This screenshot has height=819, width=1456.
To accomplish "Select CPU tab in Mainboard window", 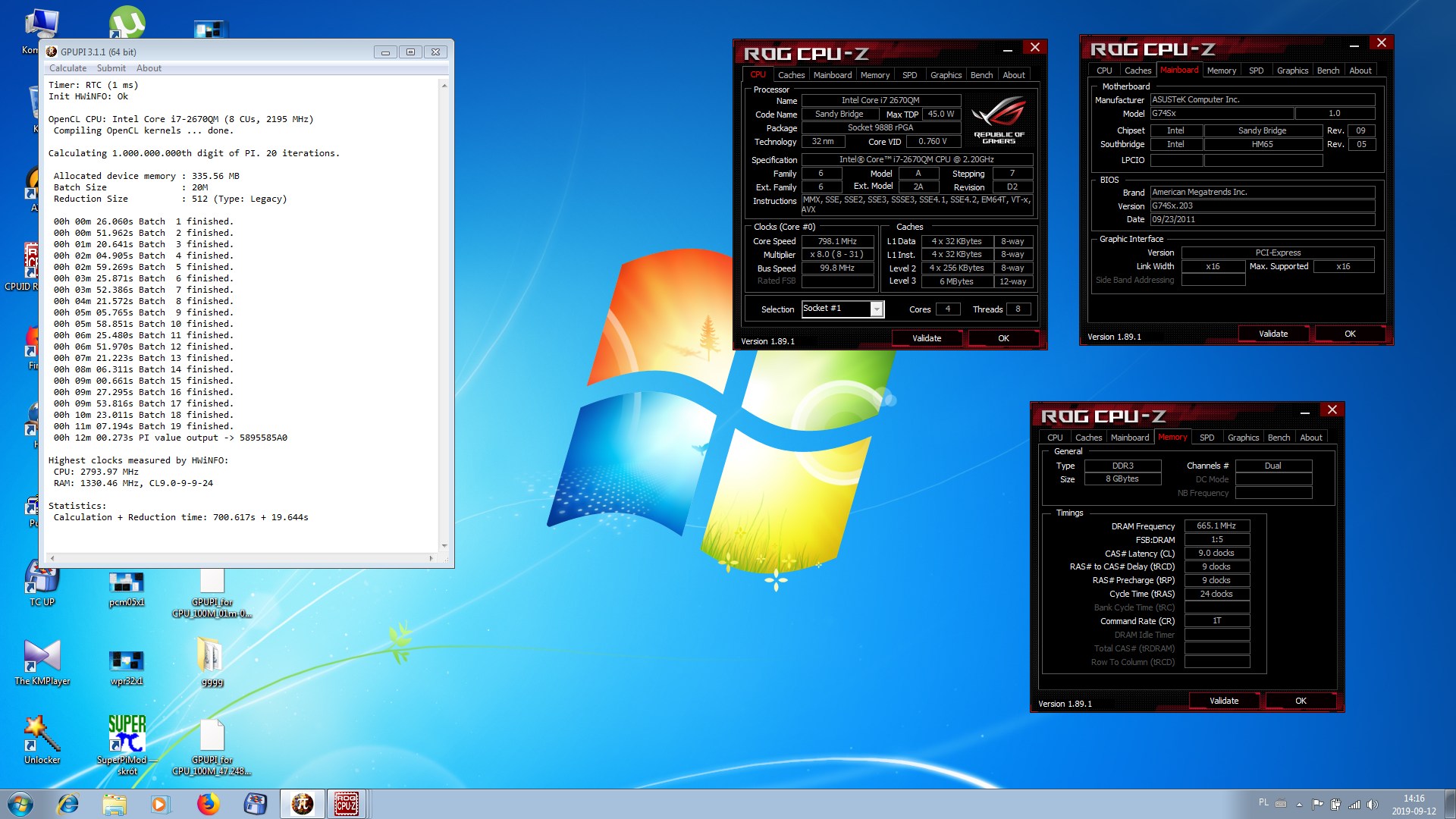I will pos(1104,71).
